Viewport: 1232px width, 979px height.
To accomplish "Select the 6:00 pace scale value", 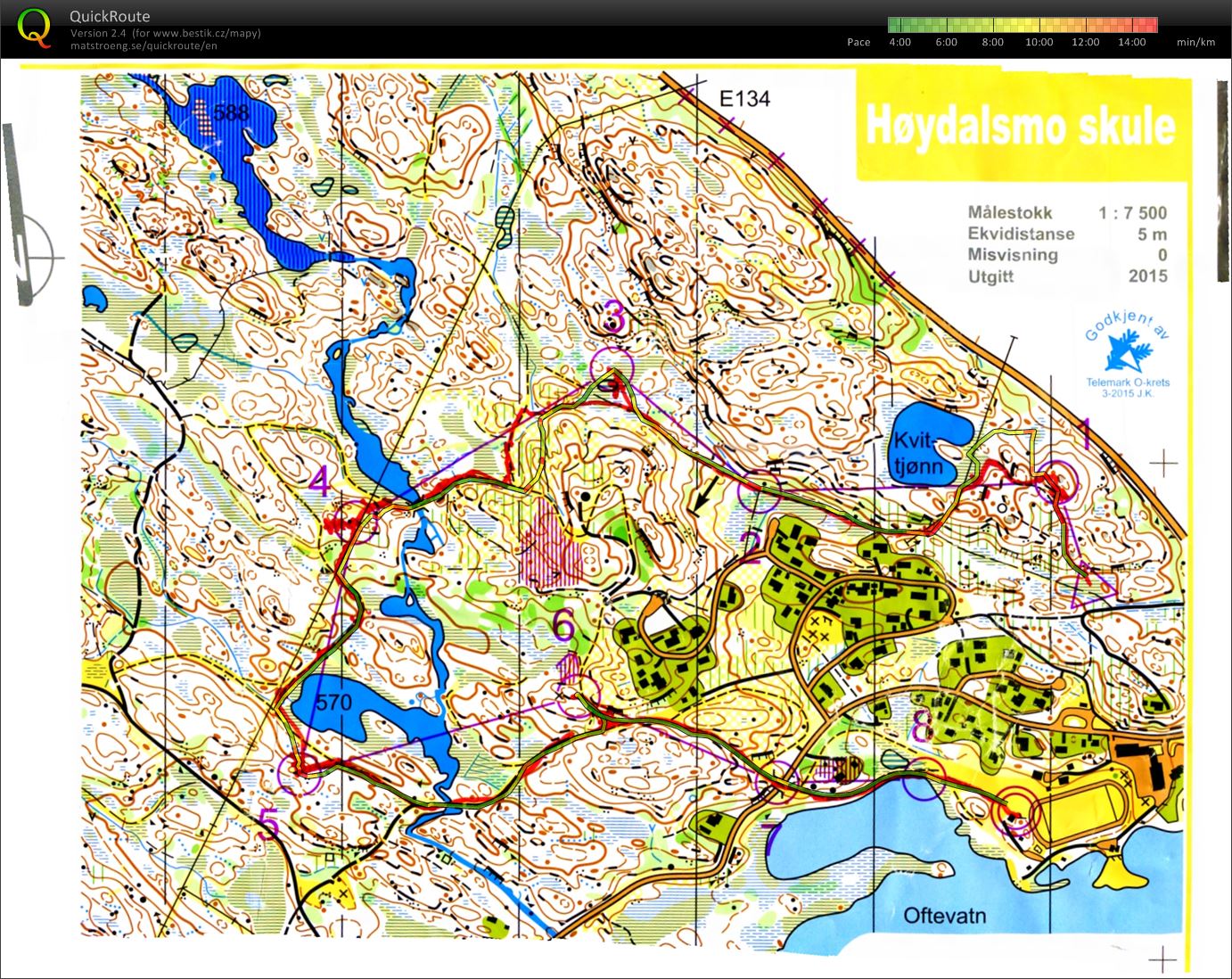I will click(946, 42).
